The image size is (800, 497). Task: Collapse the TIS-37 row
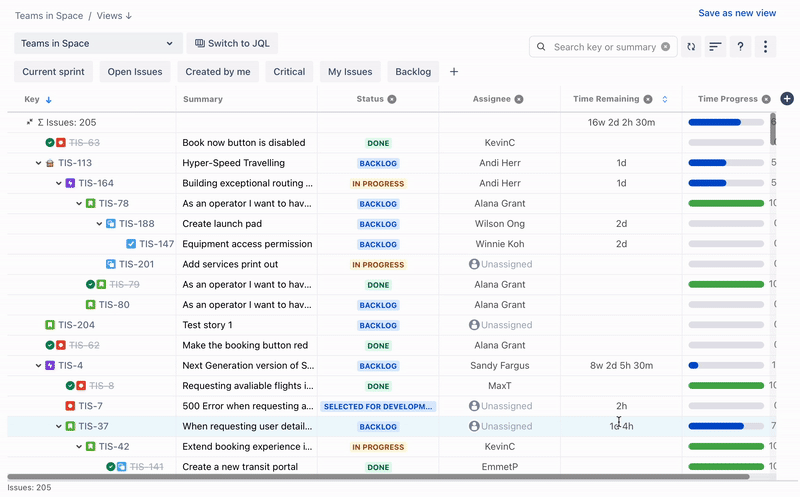59,426
